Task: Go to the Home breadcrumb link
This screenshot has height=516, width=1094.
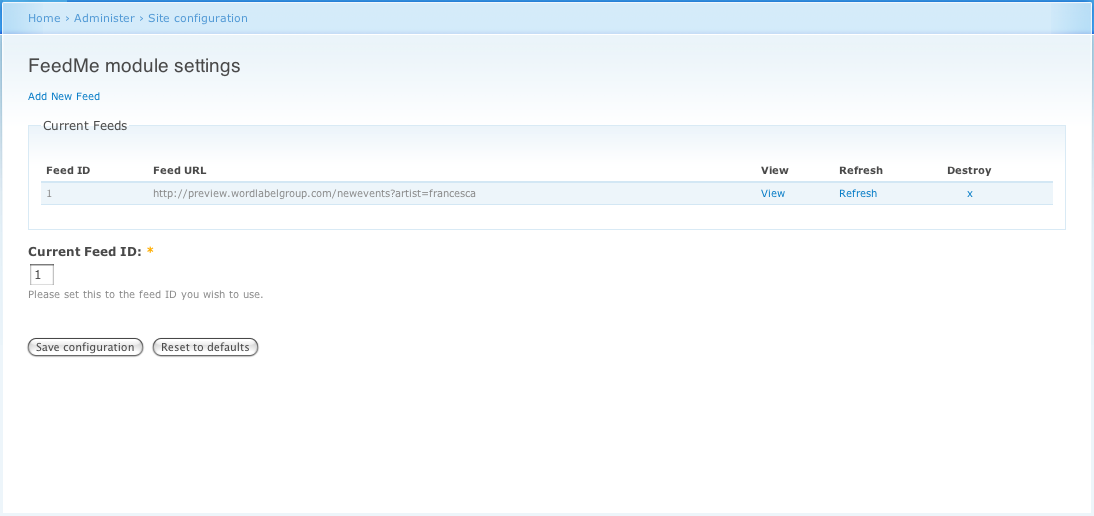Action: (44, 18)
